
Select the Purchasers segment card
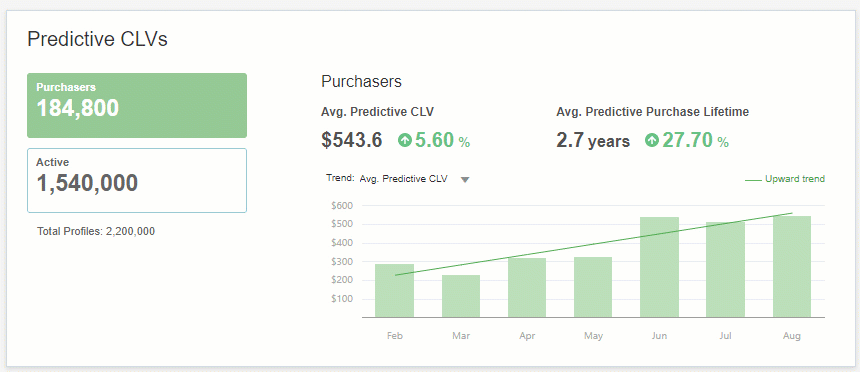coord(137,105)
